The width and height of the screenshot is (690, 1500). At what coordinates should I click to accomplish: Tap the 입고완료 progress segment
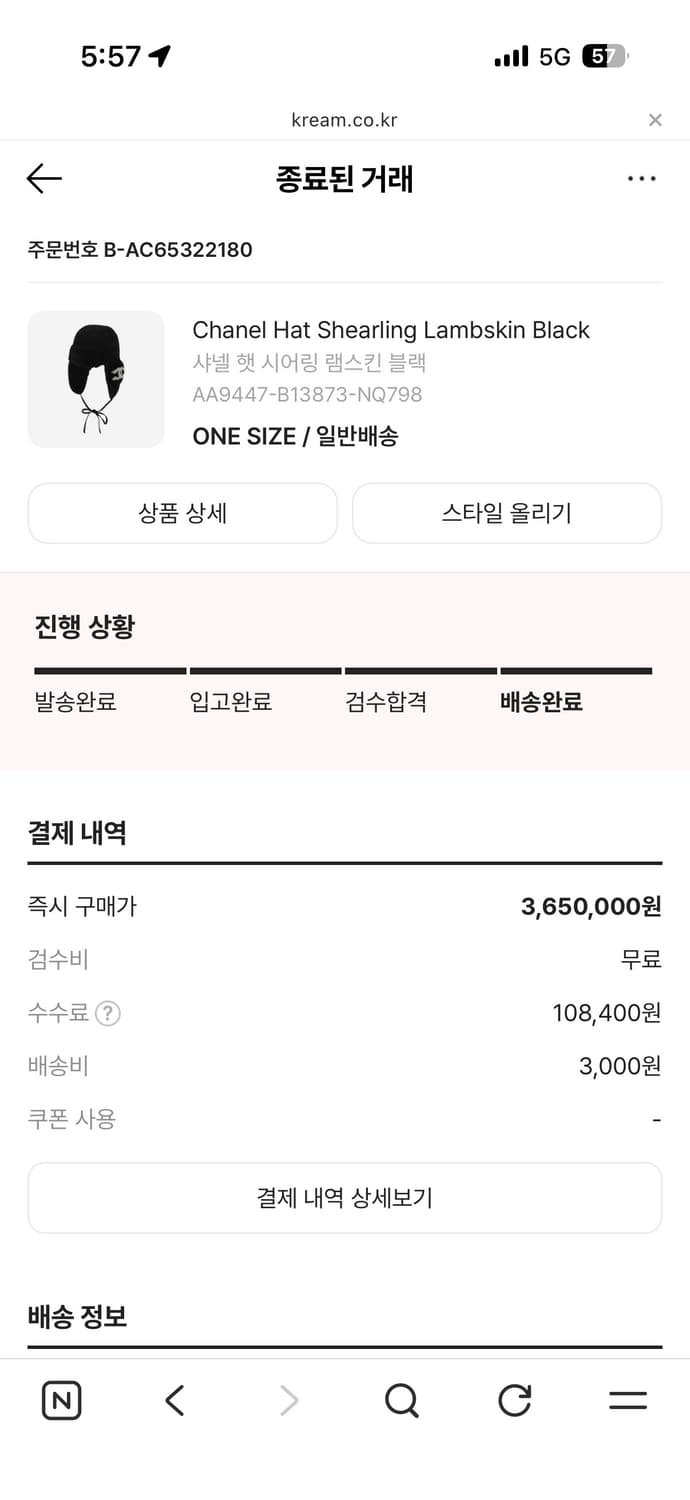click(232, 701)
